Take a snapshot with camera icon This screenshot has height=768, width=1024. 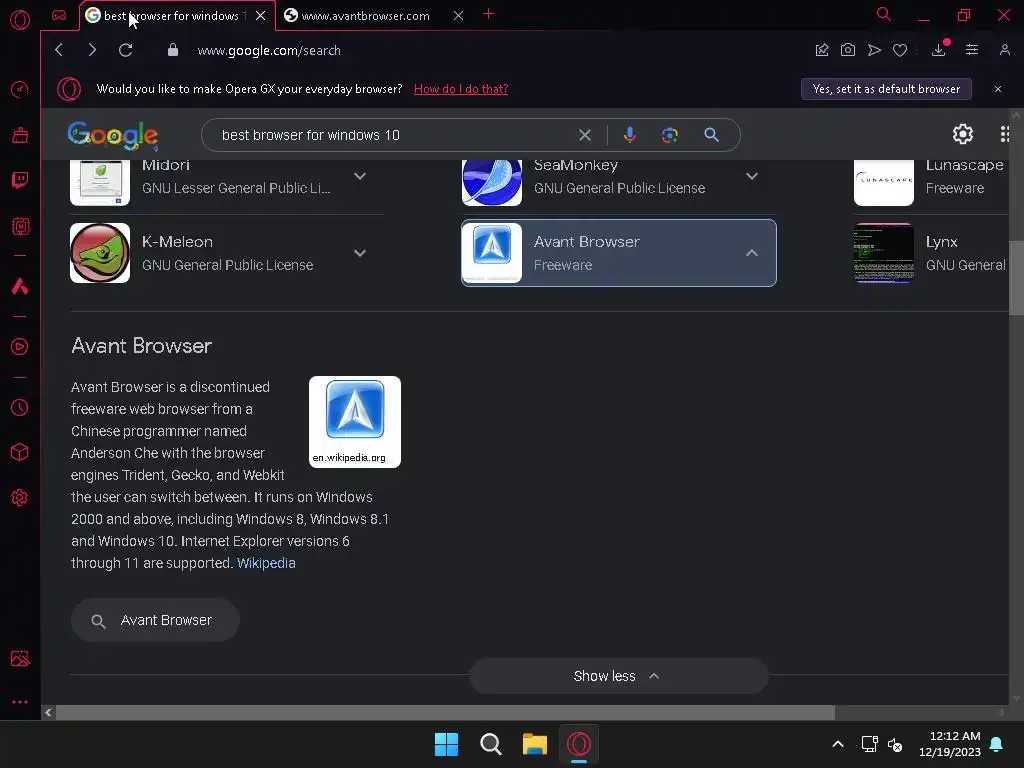click(848, 50)
